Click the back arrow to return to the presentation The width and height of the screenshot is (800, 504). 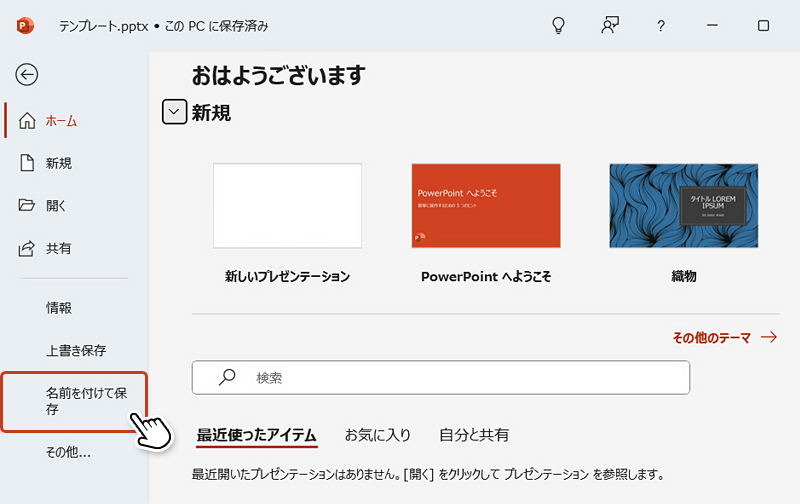[x=27, y=74]
